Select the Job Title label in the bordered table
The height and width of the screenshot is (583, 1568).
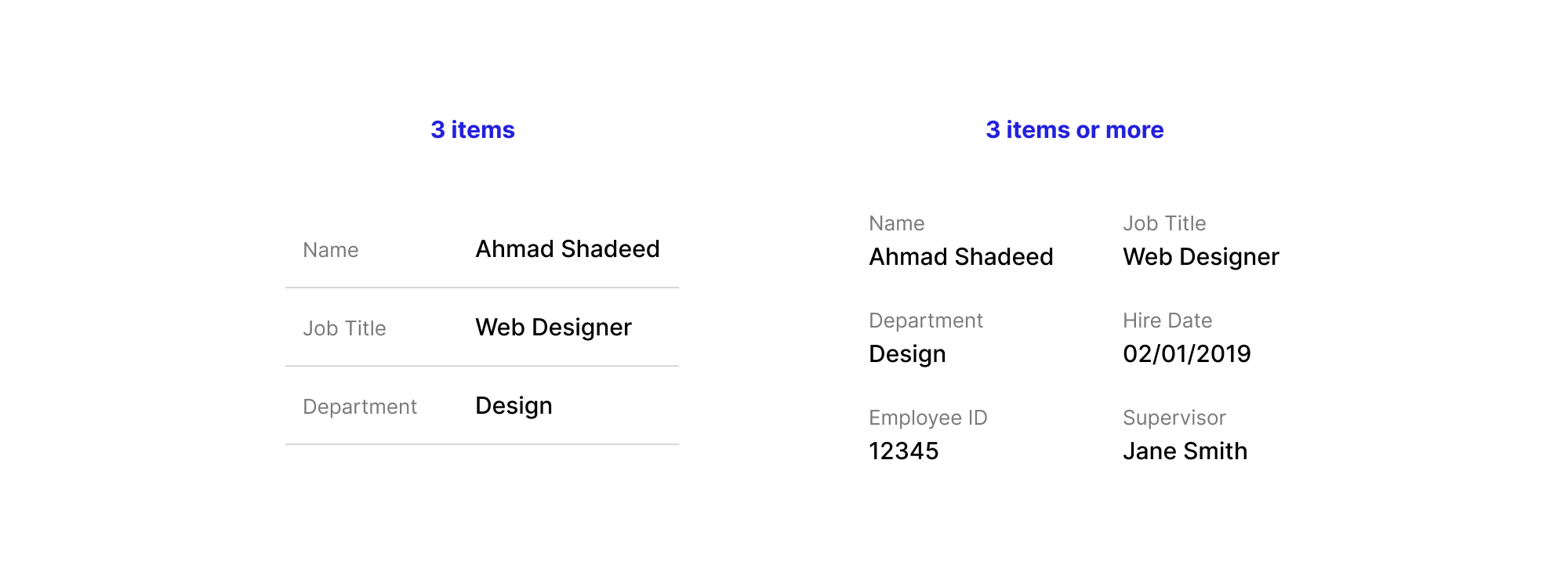pyautogui.click(x=344, y=328)
